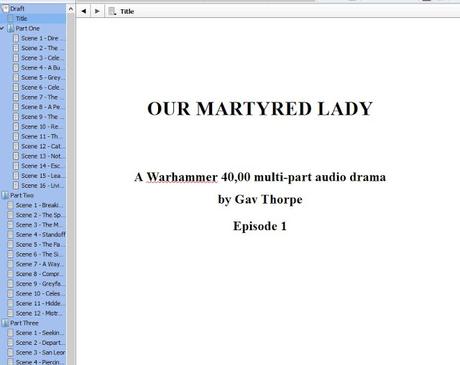Screen dimensions: 460x365
Task: Open Scene 7 - A Way
Action: (x=40, y=264)
